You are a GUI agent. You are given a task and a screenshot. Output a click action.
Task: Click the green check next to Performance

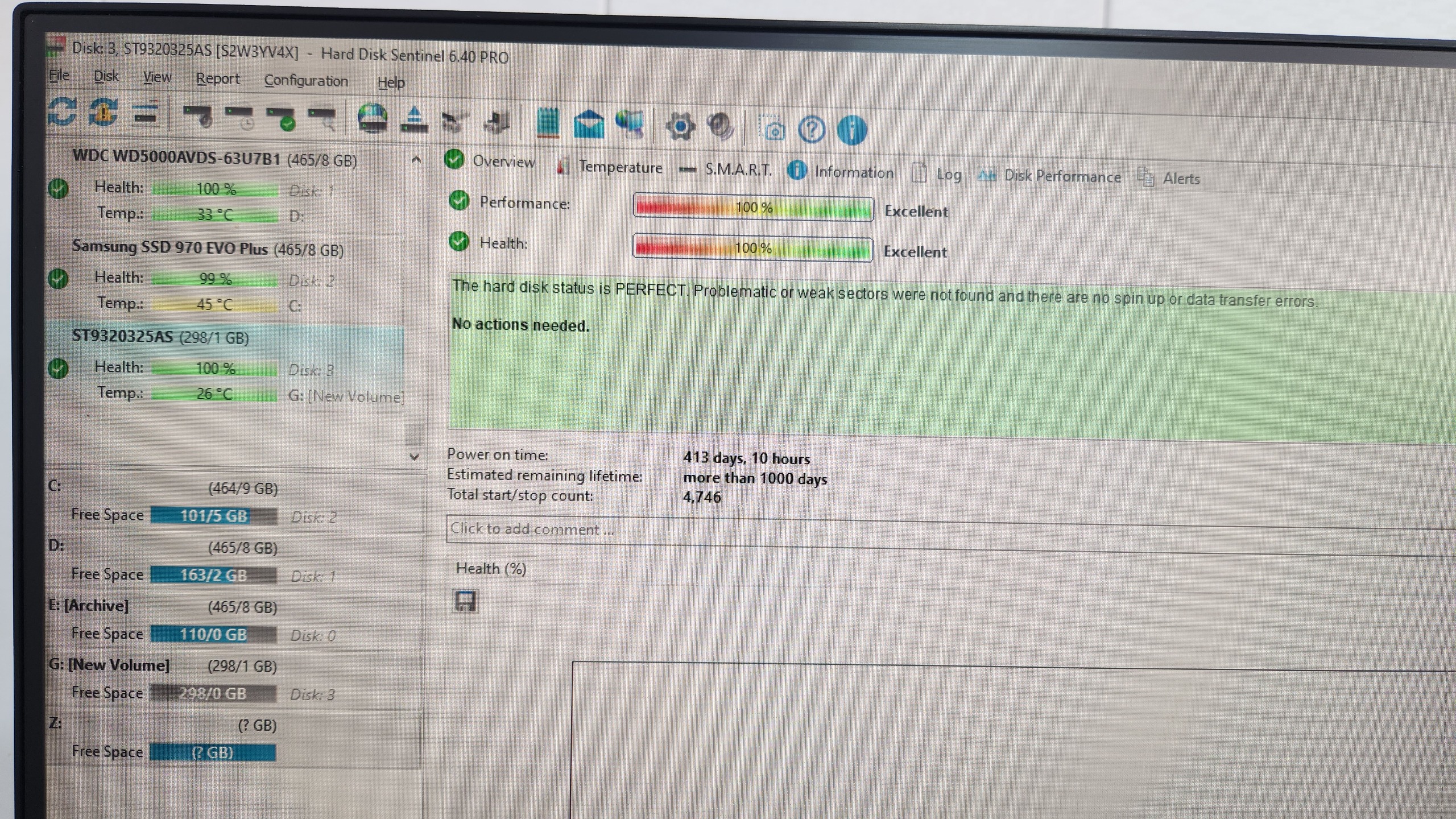tap(459, 200)
